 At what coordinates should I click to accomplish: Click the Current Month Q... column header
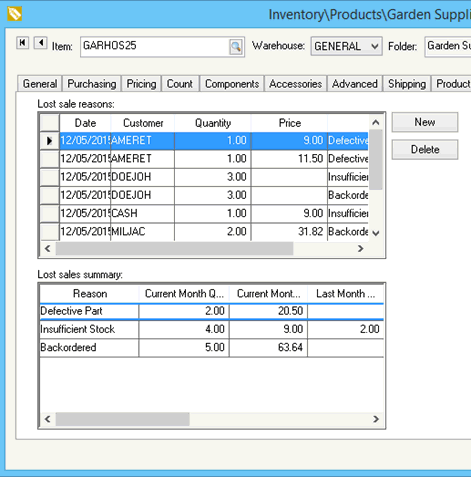[184, 294]
